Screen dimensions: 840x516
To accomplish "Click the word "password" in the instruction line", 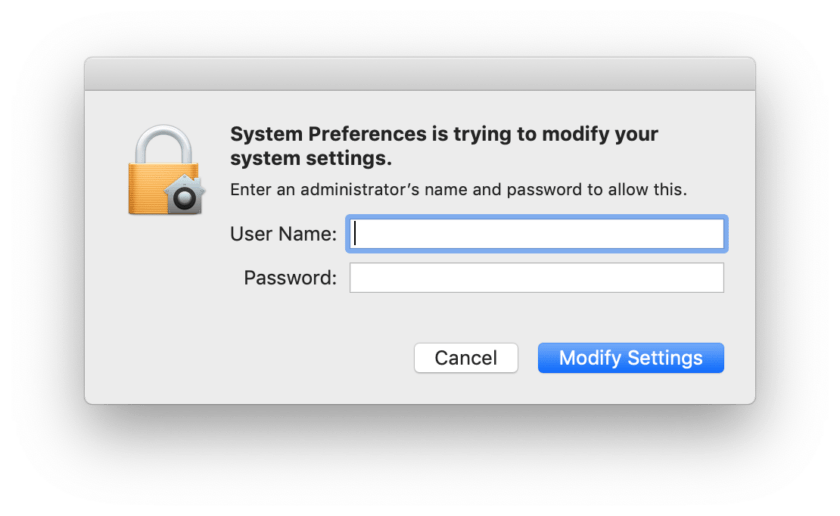I will [x=544, y=190].
